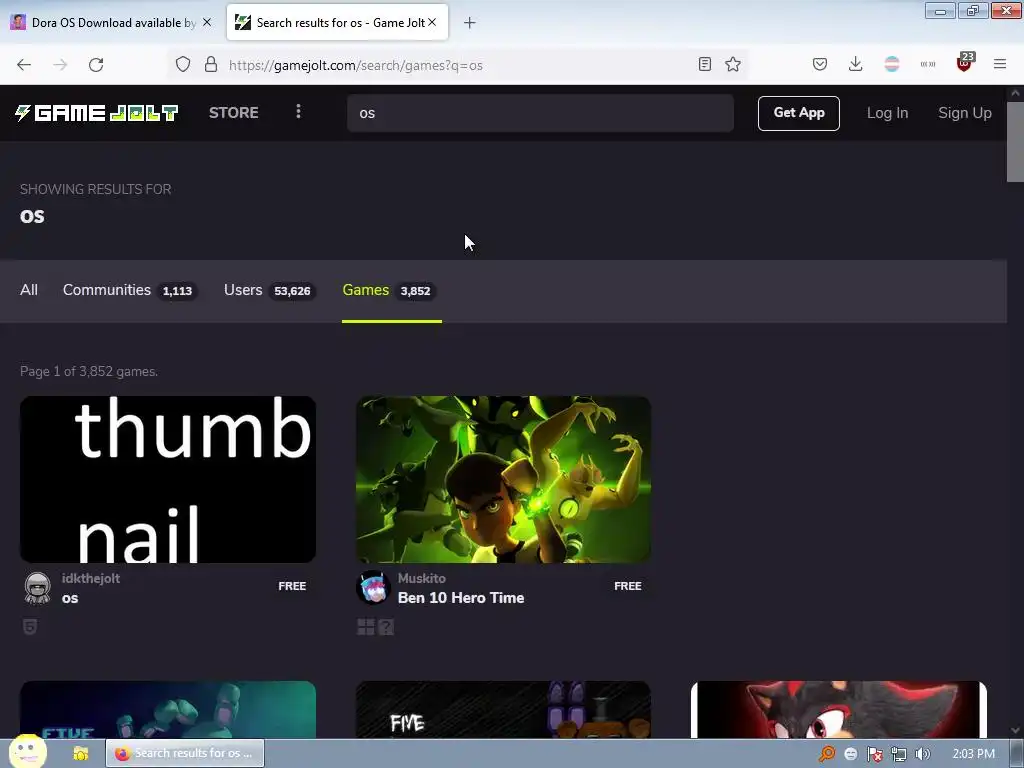Open the tracking protection shield icon
The image size is (1024, 768).
[x=183, y=64]
